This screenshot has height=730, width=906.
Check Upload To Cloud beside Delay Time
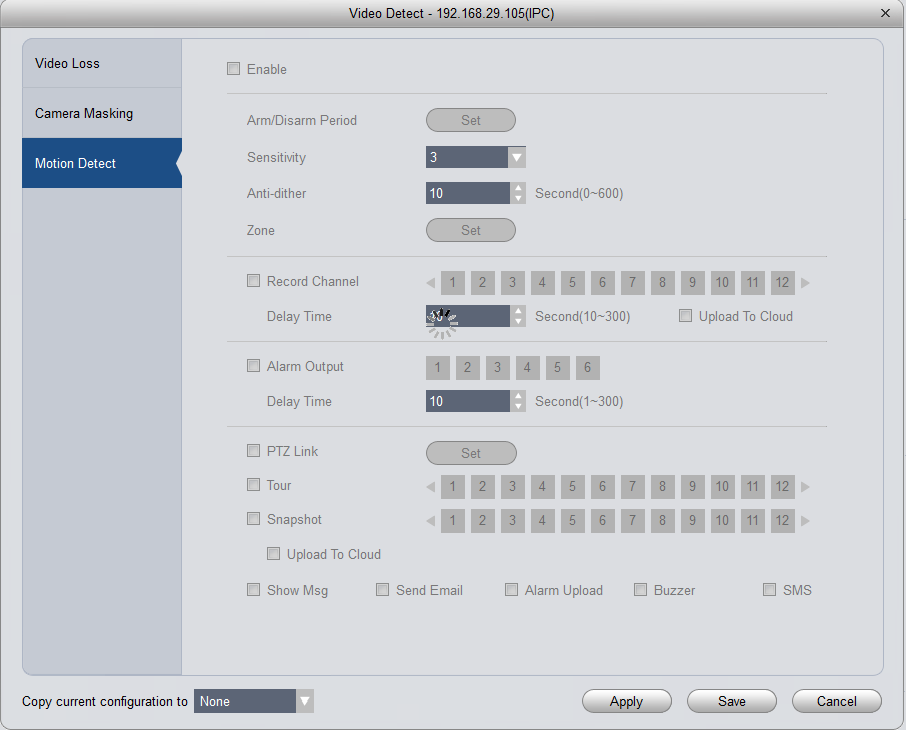click(685, 316)
